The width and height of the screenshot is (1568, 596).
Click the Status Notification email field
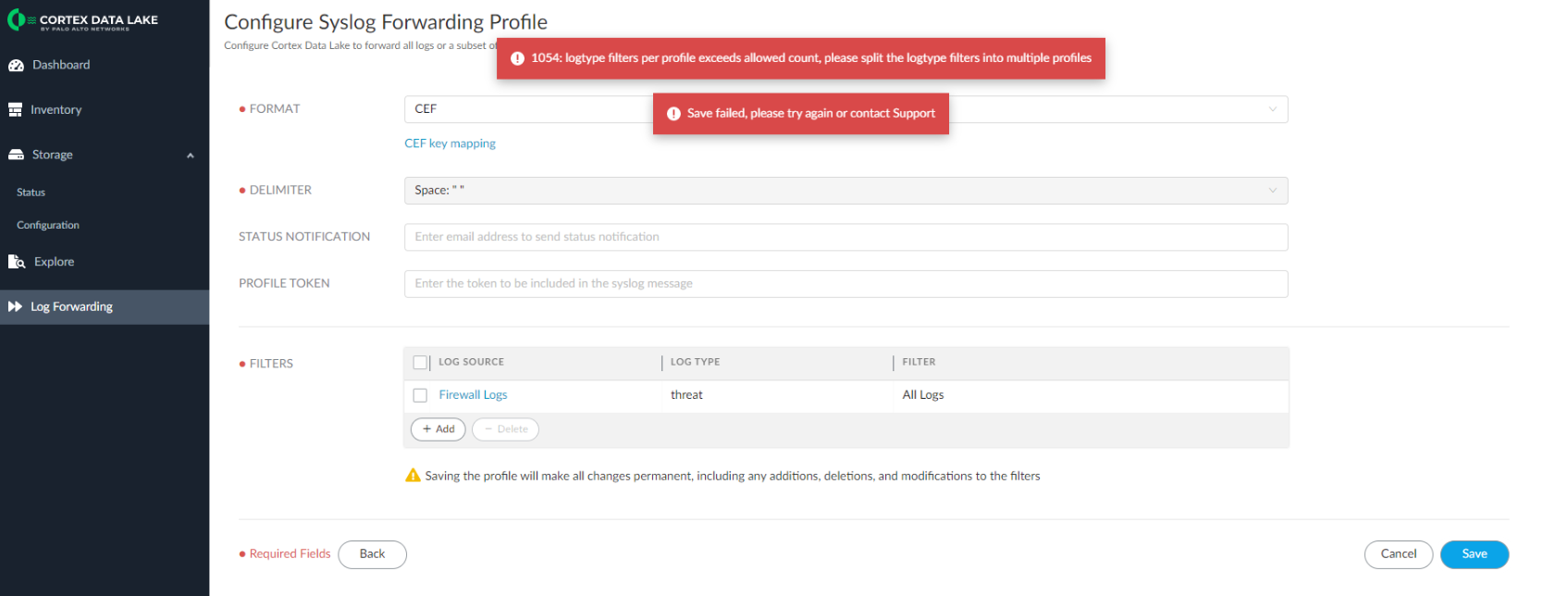point(846,237)
